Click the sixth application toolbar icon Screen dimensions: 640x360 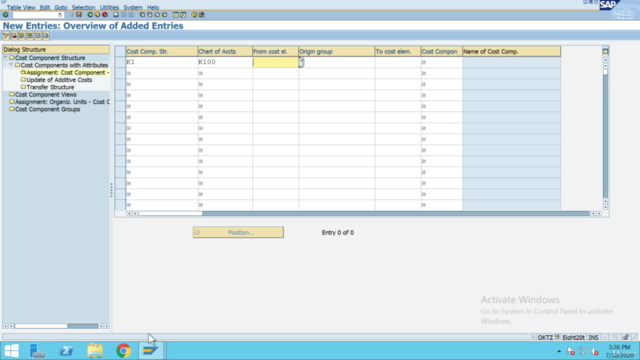pos(46,36)
